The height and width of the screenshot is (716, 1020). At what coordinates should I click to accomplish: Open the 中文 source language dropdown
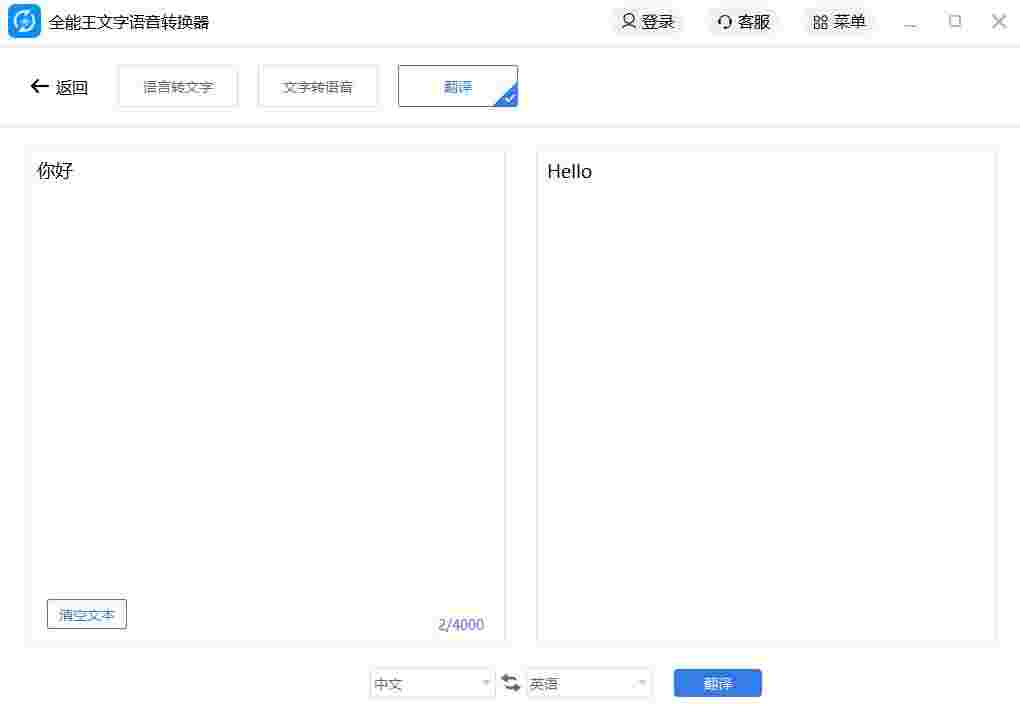point(431,682)
